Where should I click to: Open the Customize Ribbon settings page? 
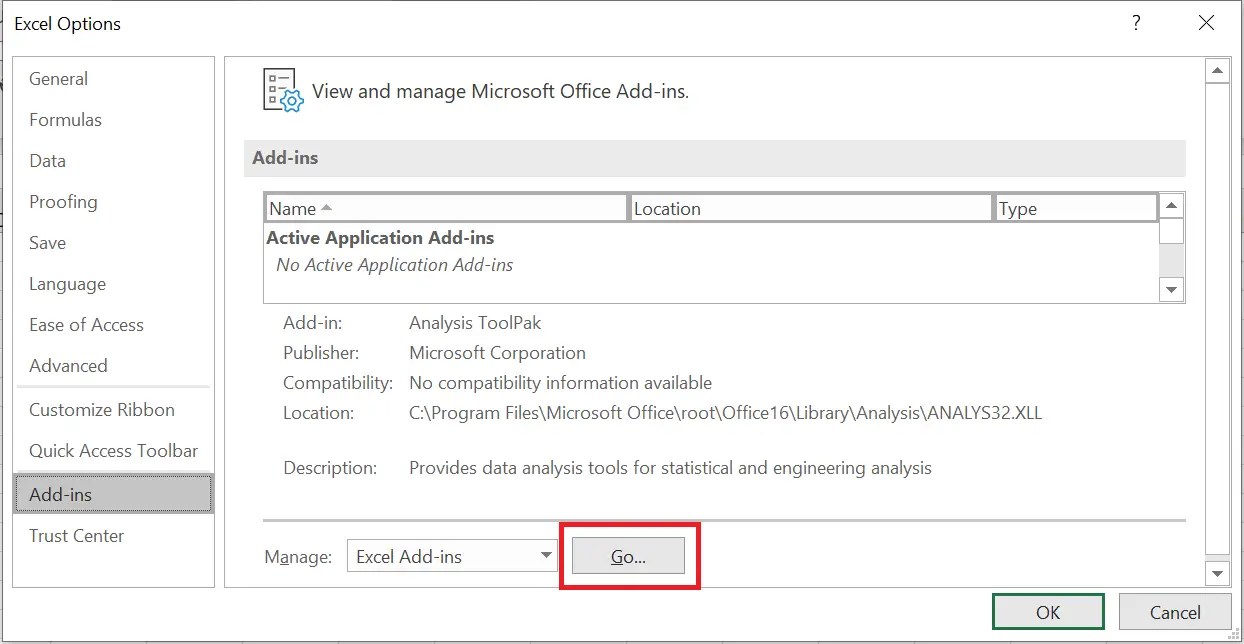pyautogui.click(x=101, y=409)
